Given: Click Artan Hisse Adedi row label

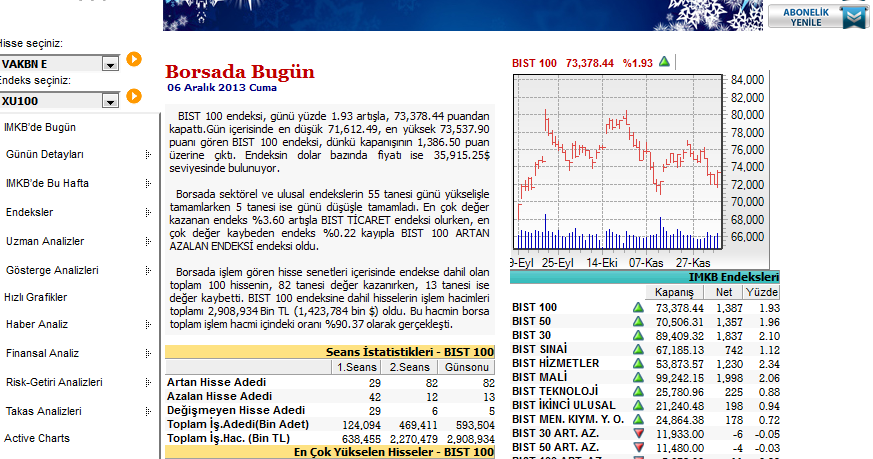Looking at the screenshot, I should (217, 383).
